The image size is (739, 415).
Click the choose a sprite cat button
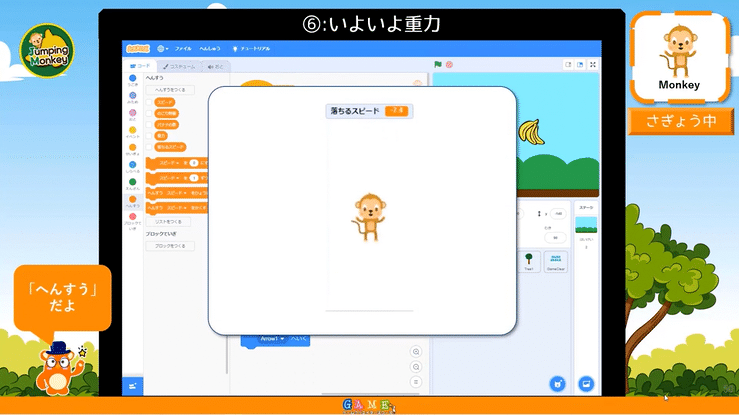point(558,384)
